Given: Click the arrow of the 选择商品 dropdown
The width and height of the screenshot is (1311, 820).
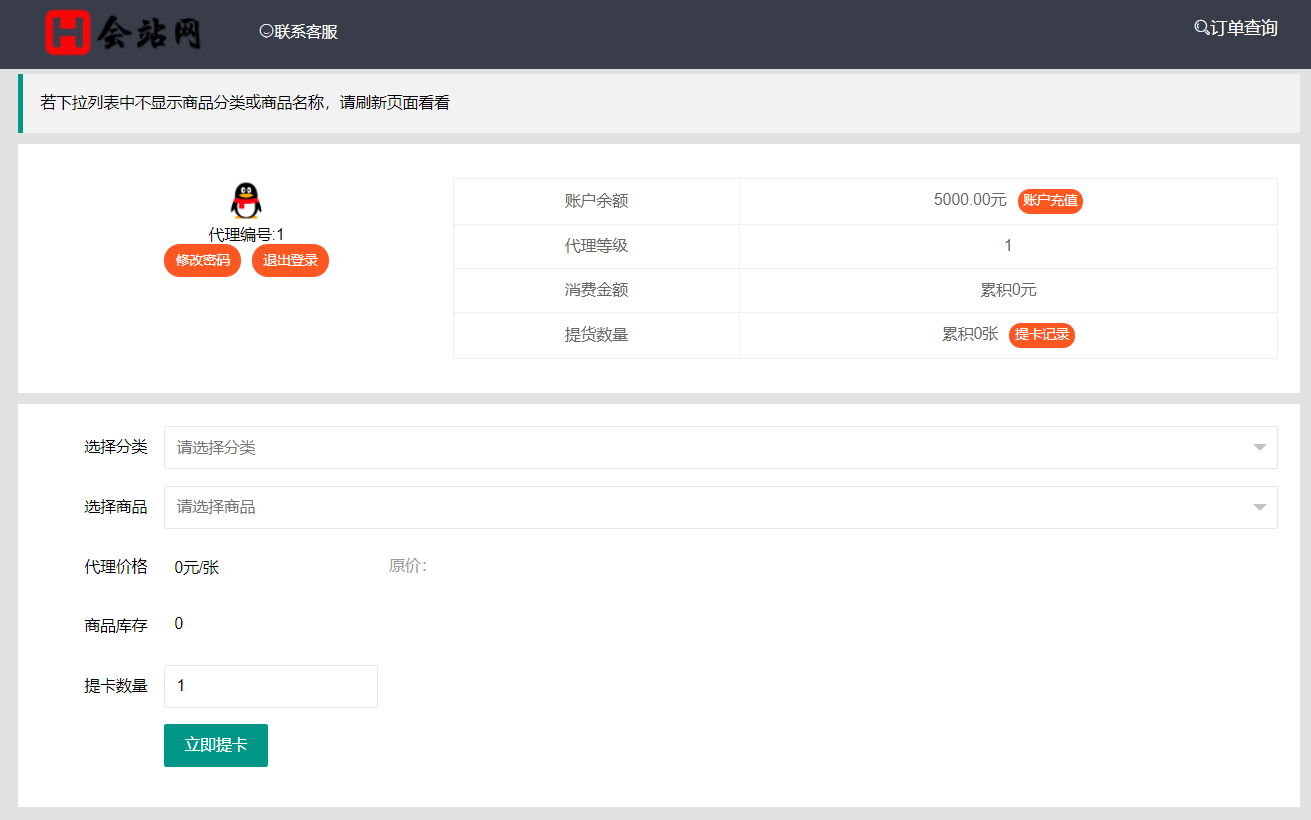Looking at the screenshot, I should [x=1260, y=508].
